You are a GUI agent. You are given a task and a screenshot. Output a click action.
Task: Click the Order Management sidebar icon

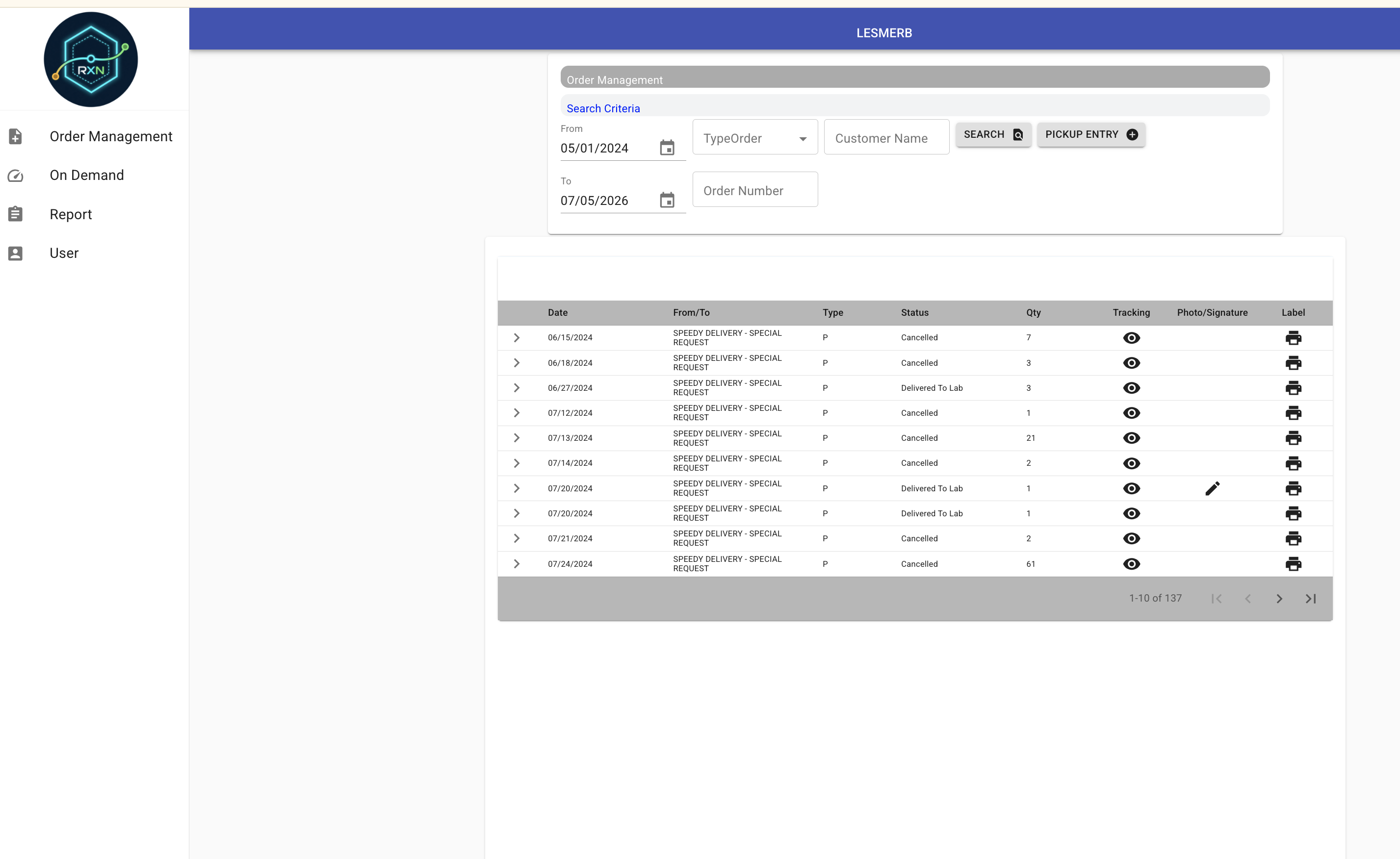coord(15,136)
